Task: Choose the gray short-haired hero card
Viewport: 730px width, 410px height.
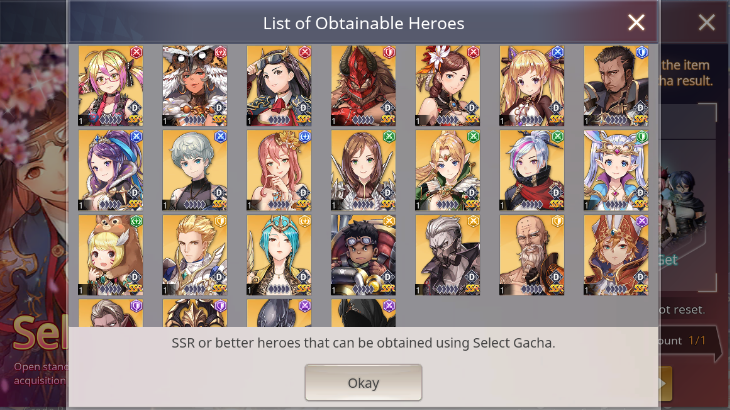Action: [x=195, y=170]
